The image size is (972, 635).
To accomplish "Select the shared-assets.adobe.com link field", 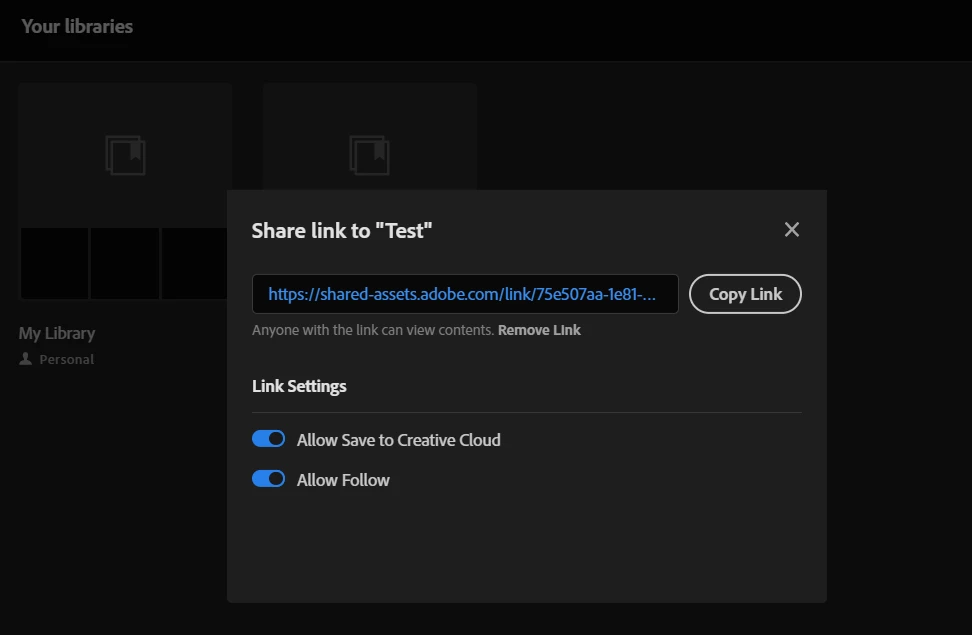I will click(464, 294).
